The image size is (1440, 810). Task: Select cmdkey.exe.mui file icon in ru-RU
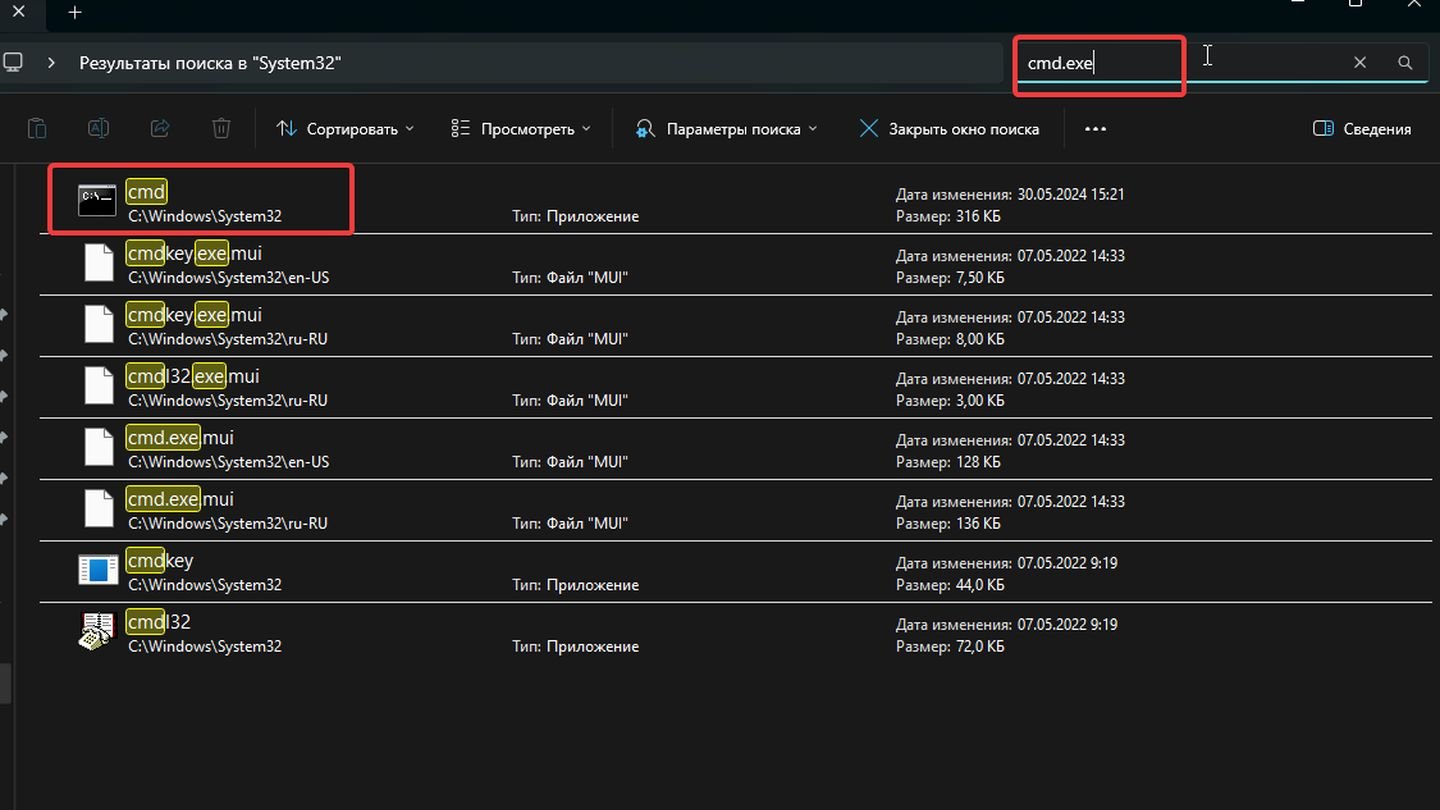[99, 325]
